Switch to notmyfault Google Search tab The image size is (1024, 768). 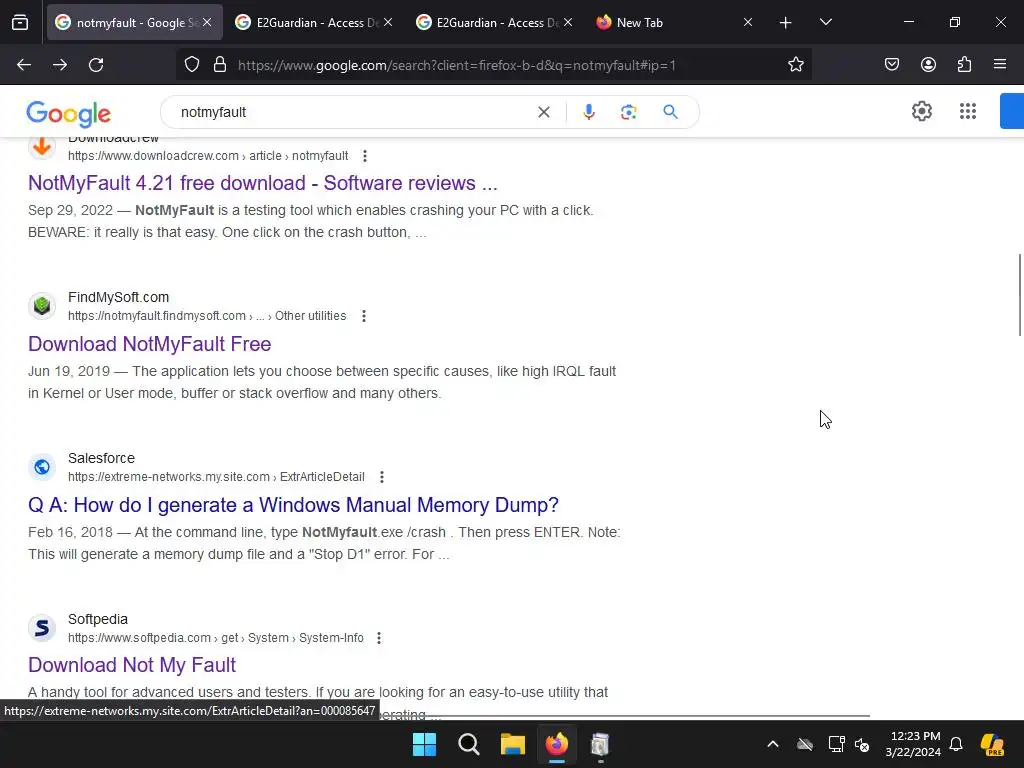(x=135, y=22)
